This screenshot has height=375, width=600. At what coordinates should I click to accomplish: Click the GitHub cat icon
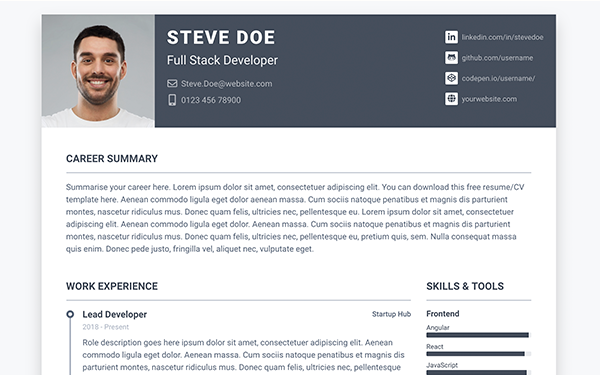point(451,58)
